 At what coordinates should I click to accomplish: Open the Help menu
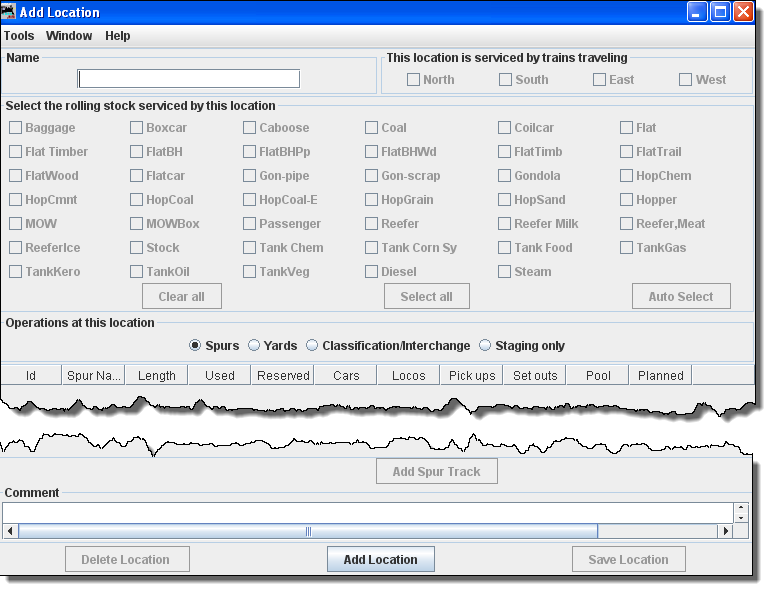pos(118,36)
